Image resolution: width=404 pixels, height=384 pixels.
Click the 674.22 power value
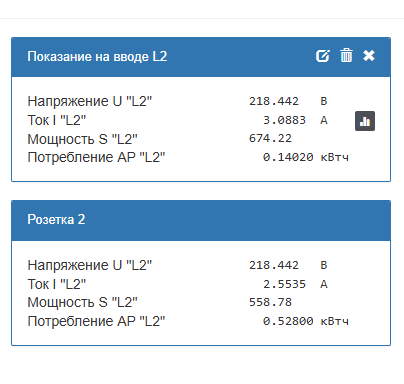pyautogui.click(x=270, y=138)
